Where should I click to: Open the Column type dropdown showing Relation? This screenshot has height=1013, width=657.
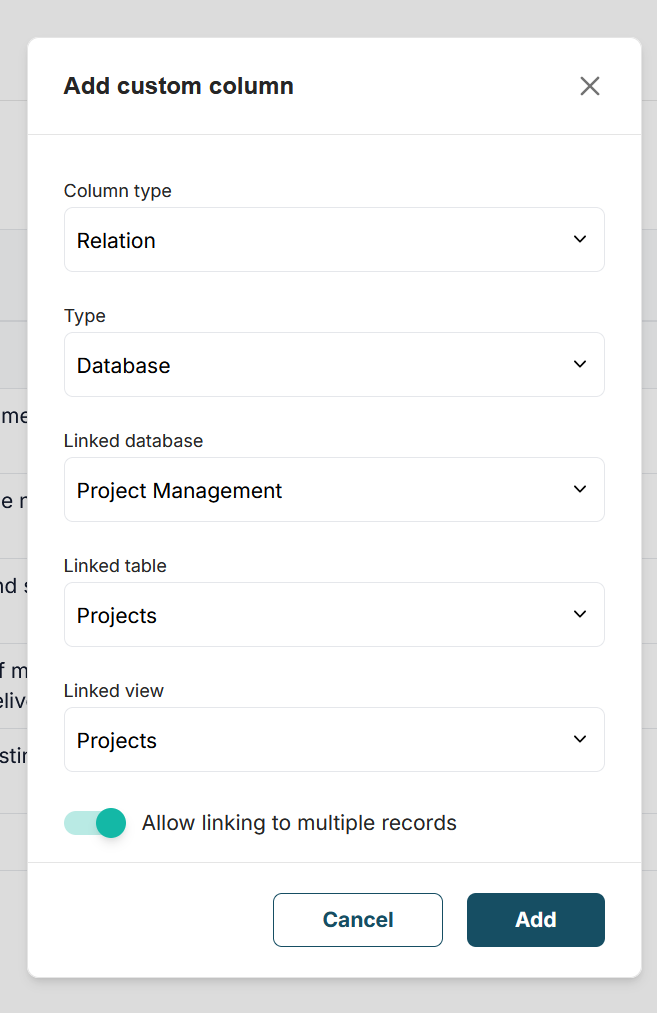320,240
